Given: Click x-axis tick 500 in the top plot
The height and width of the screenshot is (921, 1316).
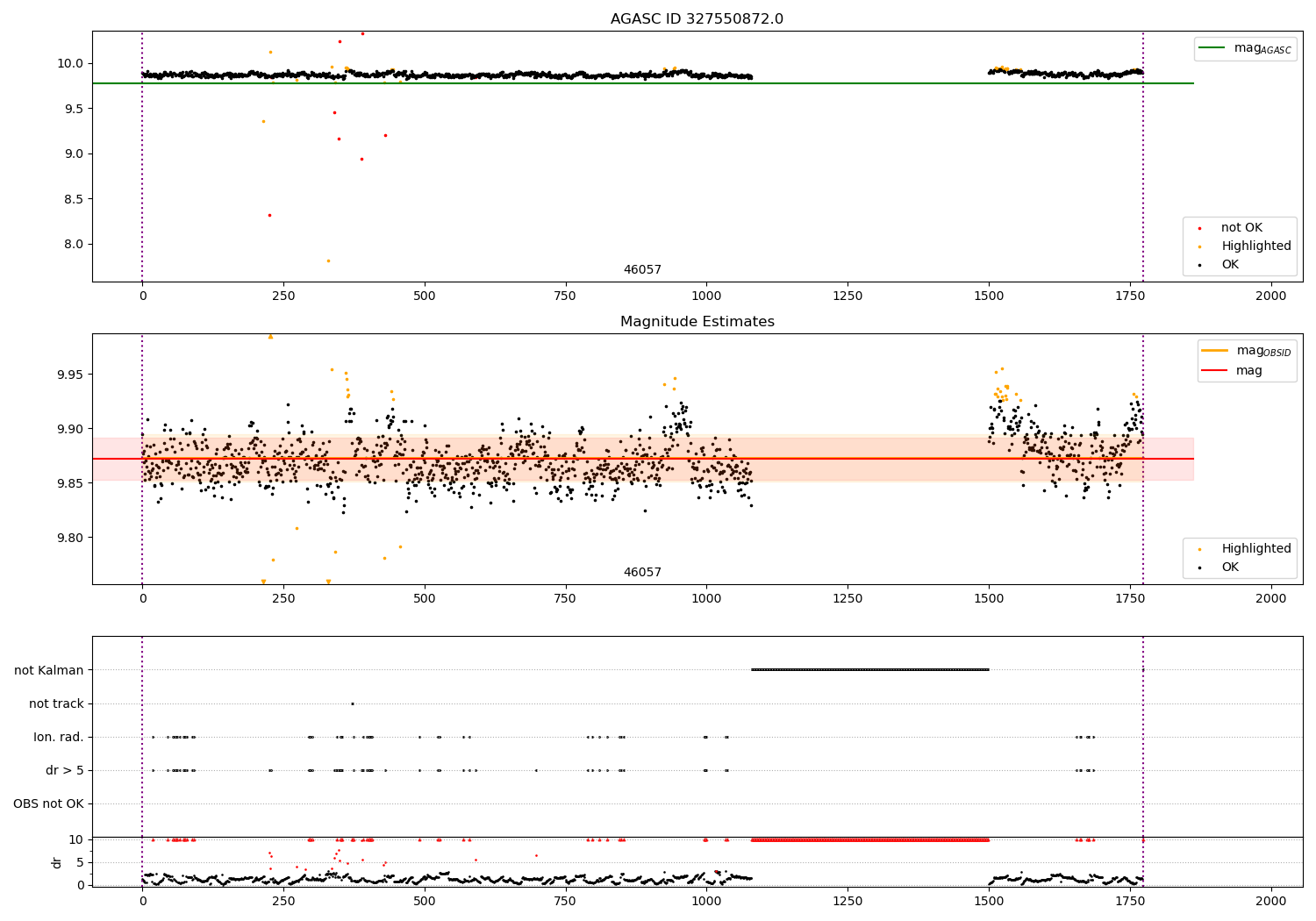Looking at the screenshot, I should point(425,296).
